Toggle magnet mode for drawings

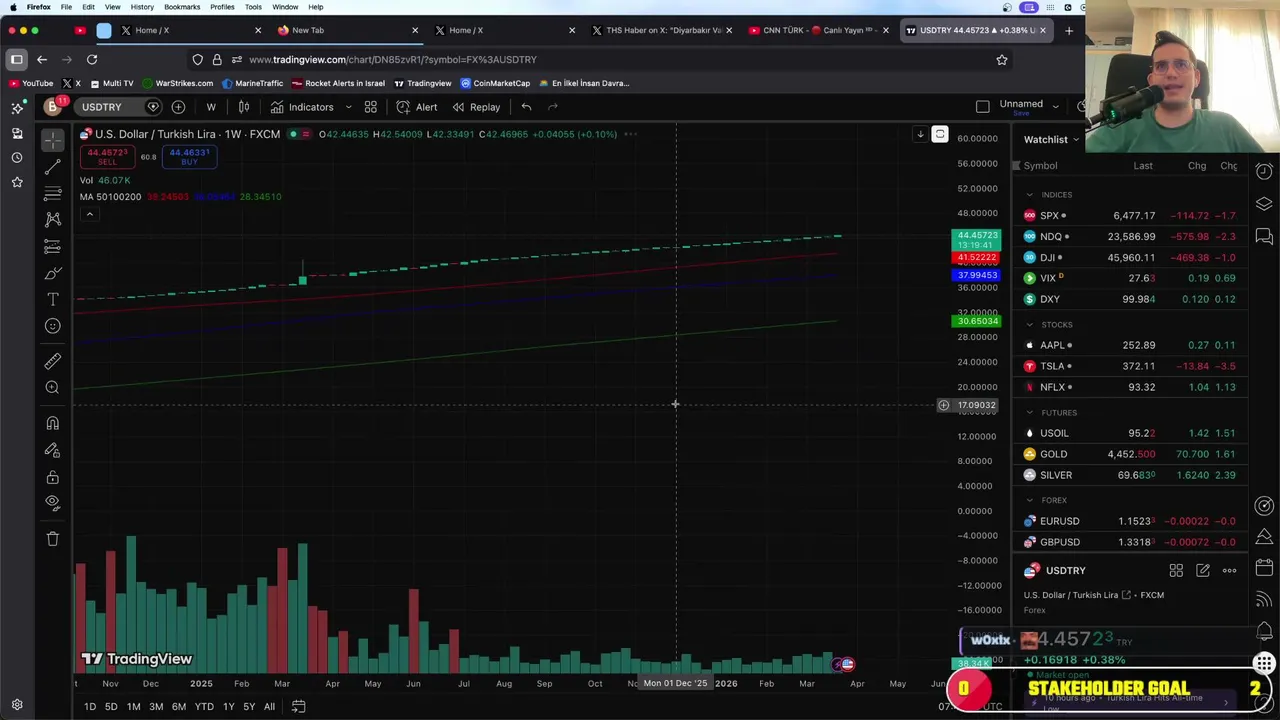53,424
